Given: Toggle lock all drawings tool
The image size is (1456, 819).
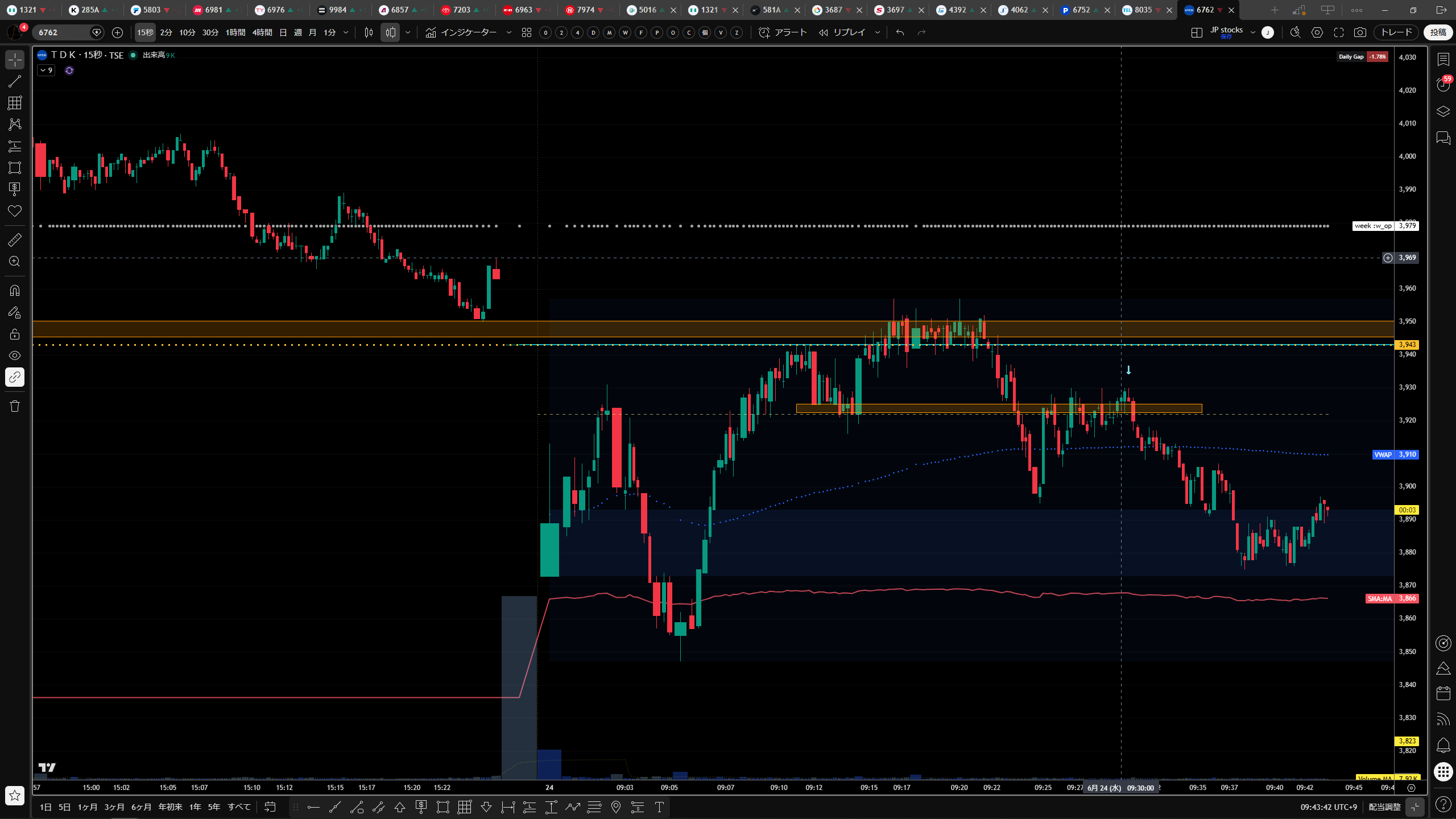Looking at the screenshot, I should click(15, 334).
